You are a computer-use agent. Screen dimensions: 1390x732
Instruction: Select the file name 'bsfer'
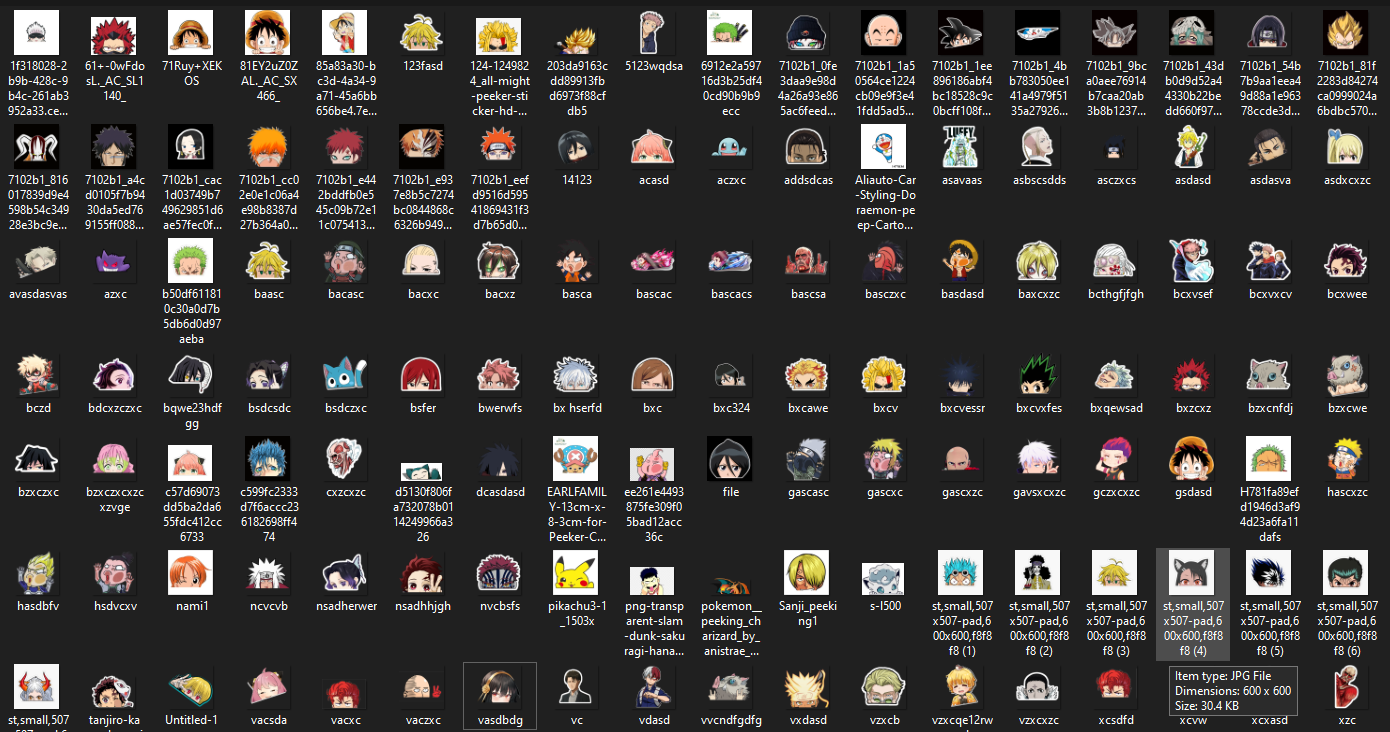point(423,408)
